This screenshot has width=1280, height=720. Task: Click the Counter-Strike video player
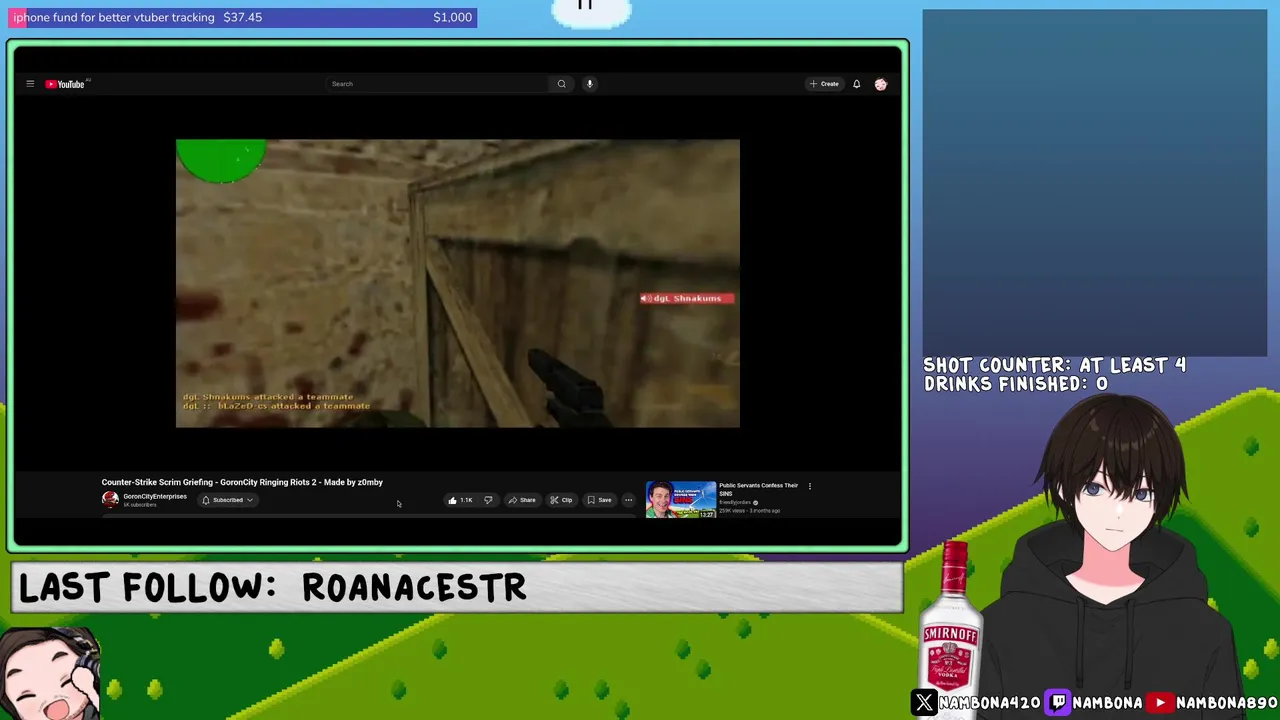tap(458, 284)
